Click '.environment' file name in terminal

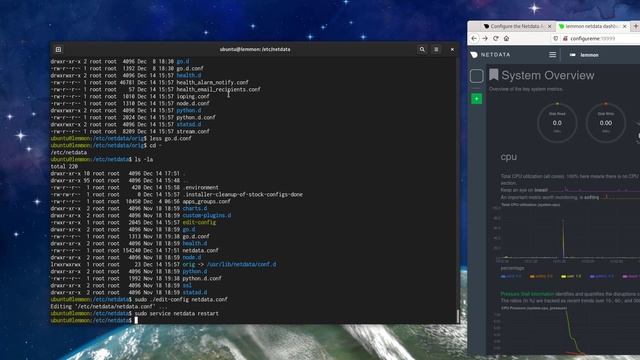(x=200, y=187)
